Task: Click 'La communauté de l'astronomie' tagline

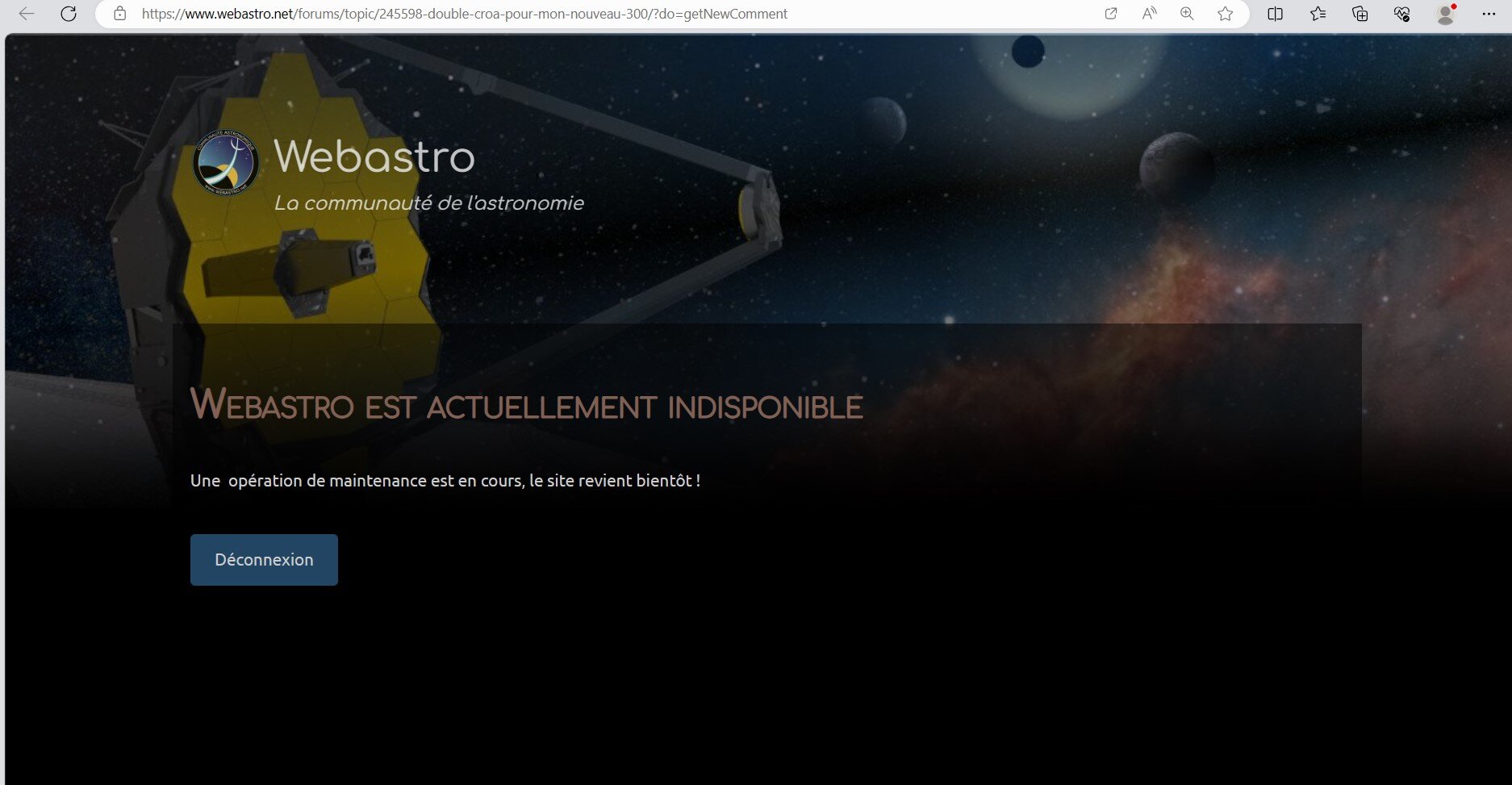Action: coord(428,203)
